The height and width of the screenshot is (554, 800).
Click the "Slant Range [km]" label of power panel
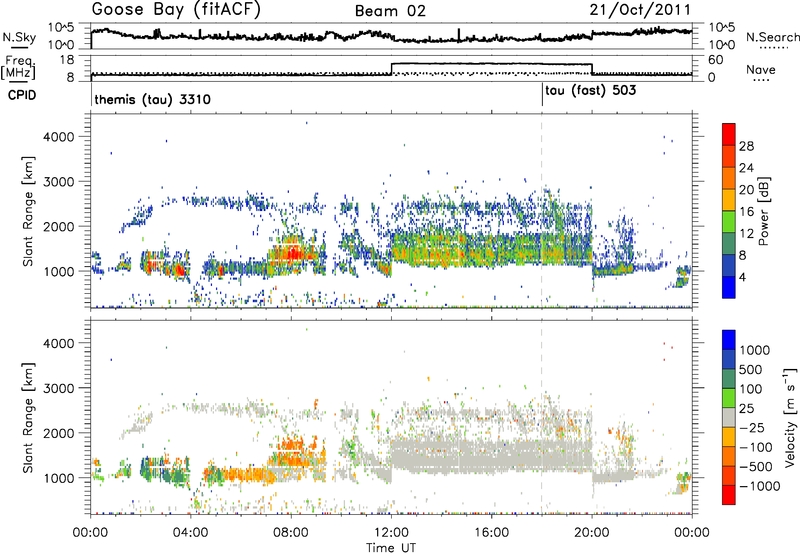[x=29, y=211]
